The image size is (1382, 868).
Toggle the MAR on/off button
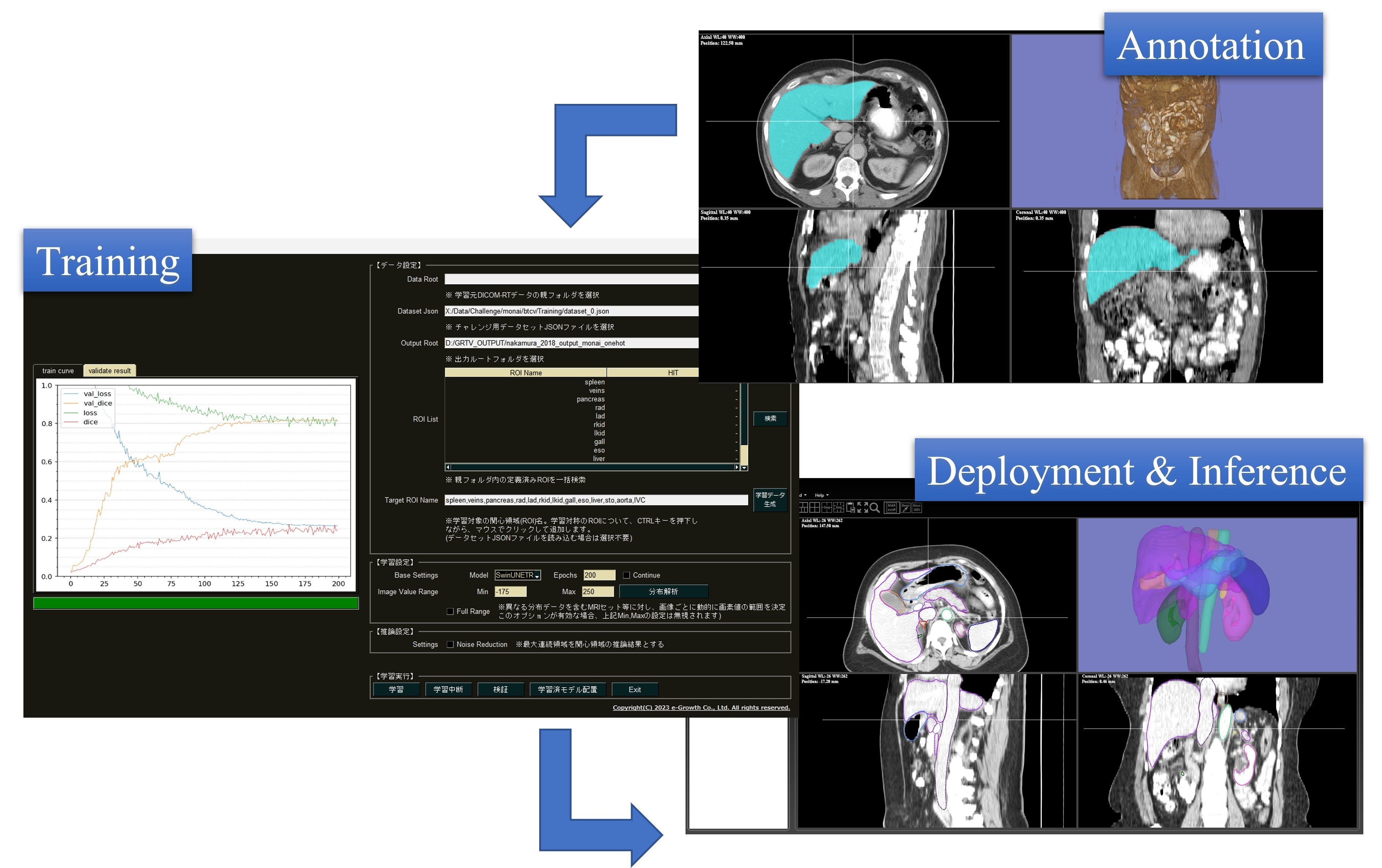pyautogui.click(x=892, y=507)
